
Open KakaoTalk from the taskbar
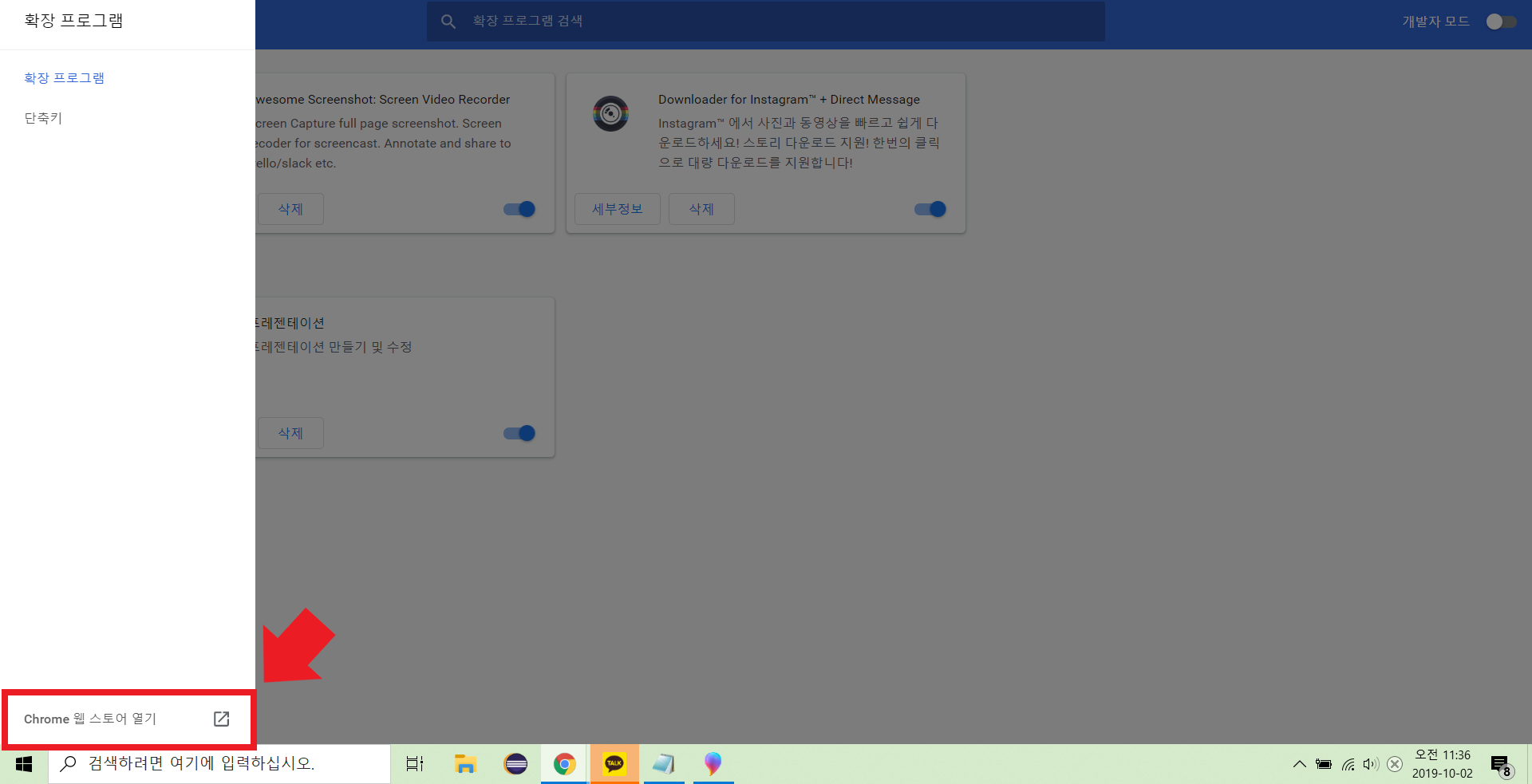tap(614, 764)
